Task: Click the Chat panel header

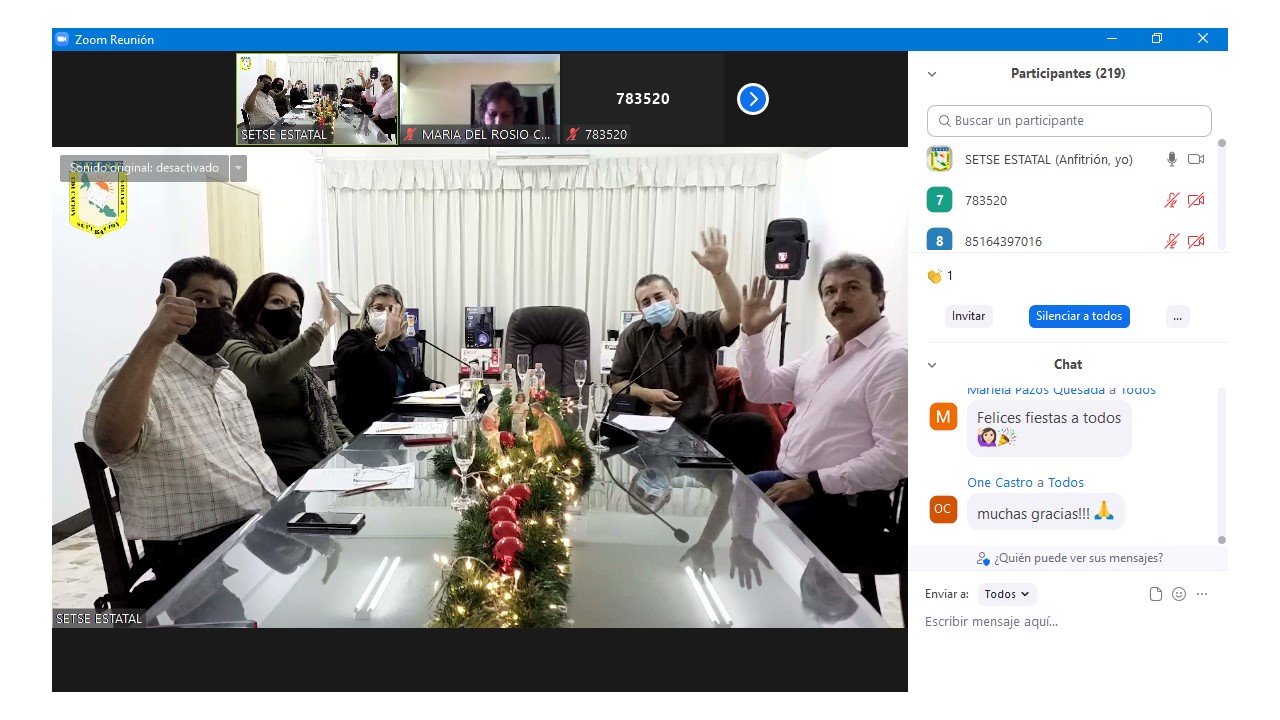Action: [1068, 365]
